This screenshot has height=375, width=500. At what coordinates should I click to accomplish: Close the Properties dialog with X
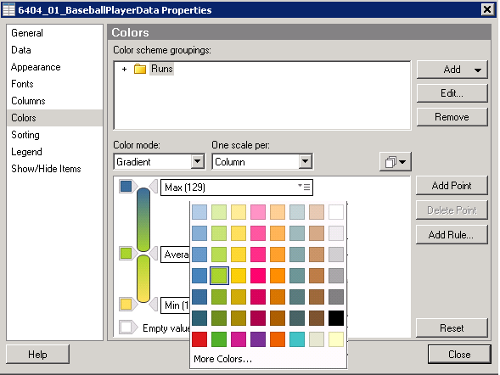487,9
